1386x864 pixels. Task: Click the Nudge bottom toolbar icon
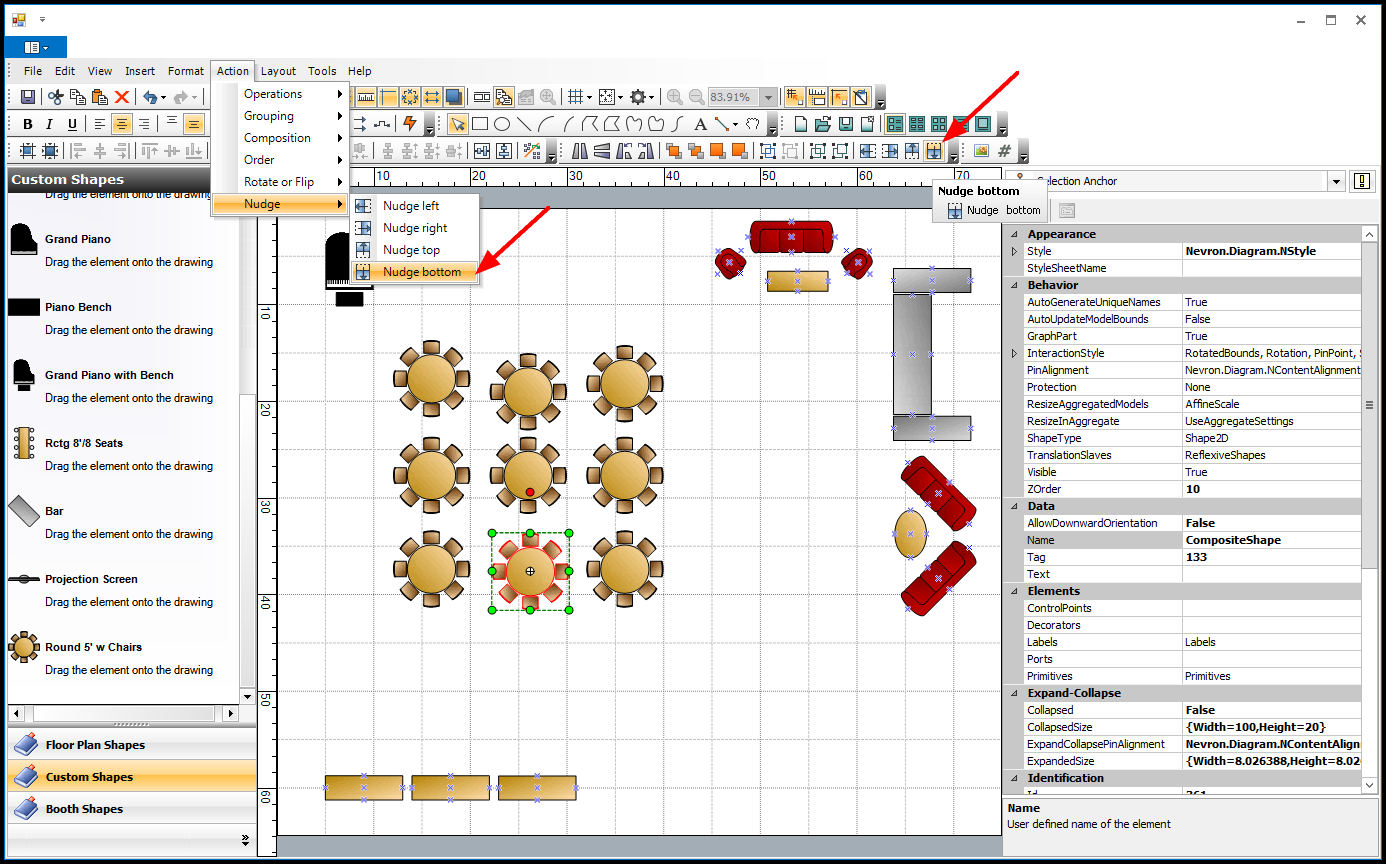[934, 151]
